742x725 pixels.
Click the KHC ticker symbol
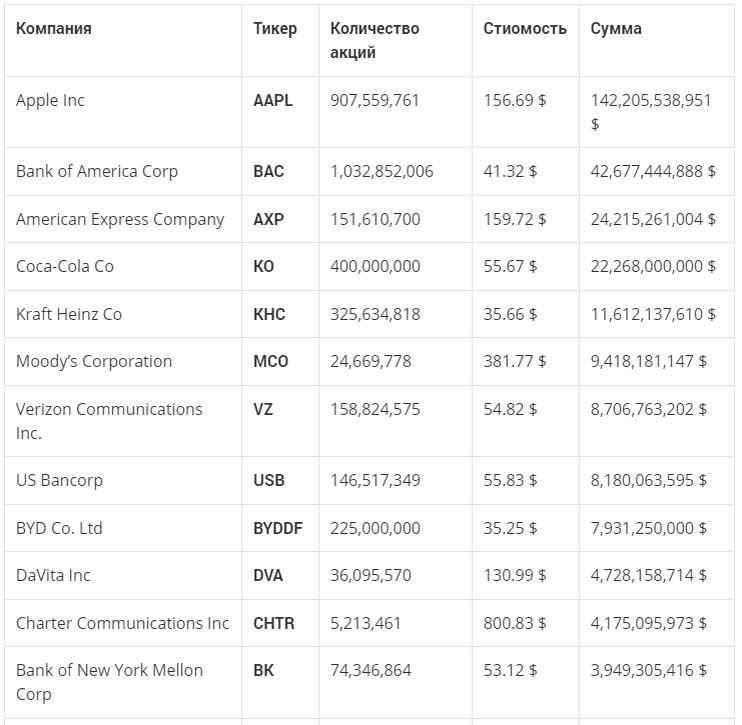pos(269,315)
